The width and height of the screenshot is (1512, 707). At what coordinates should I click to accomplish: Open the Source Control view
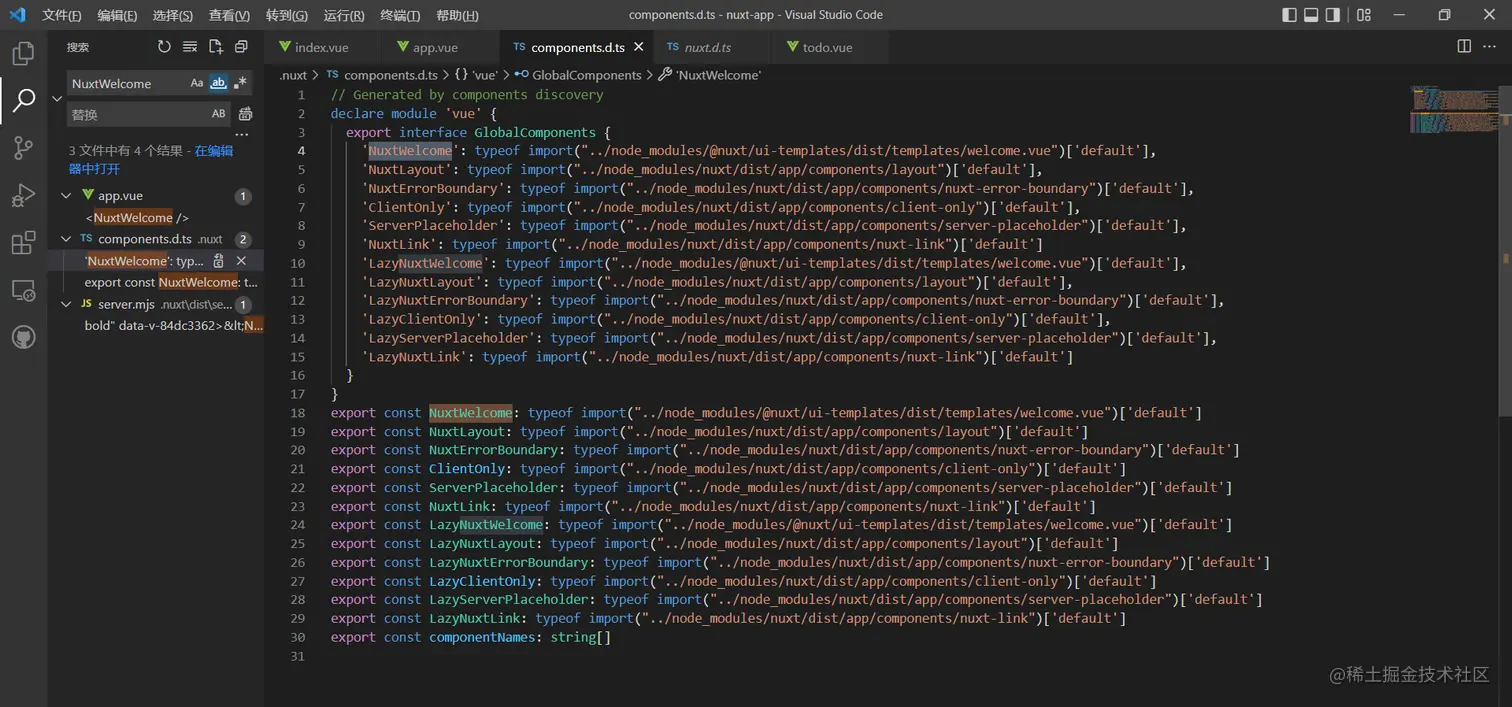tap(23, 148)
